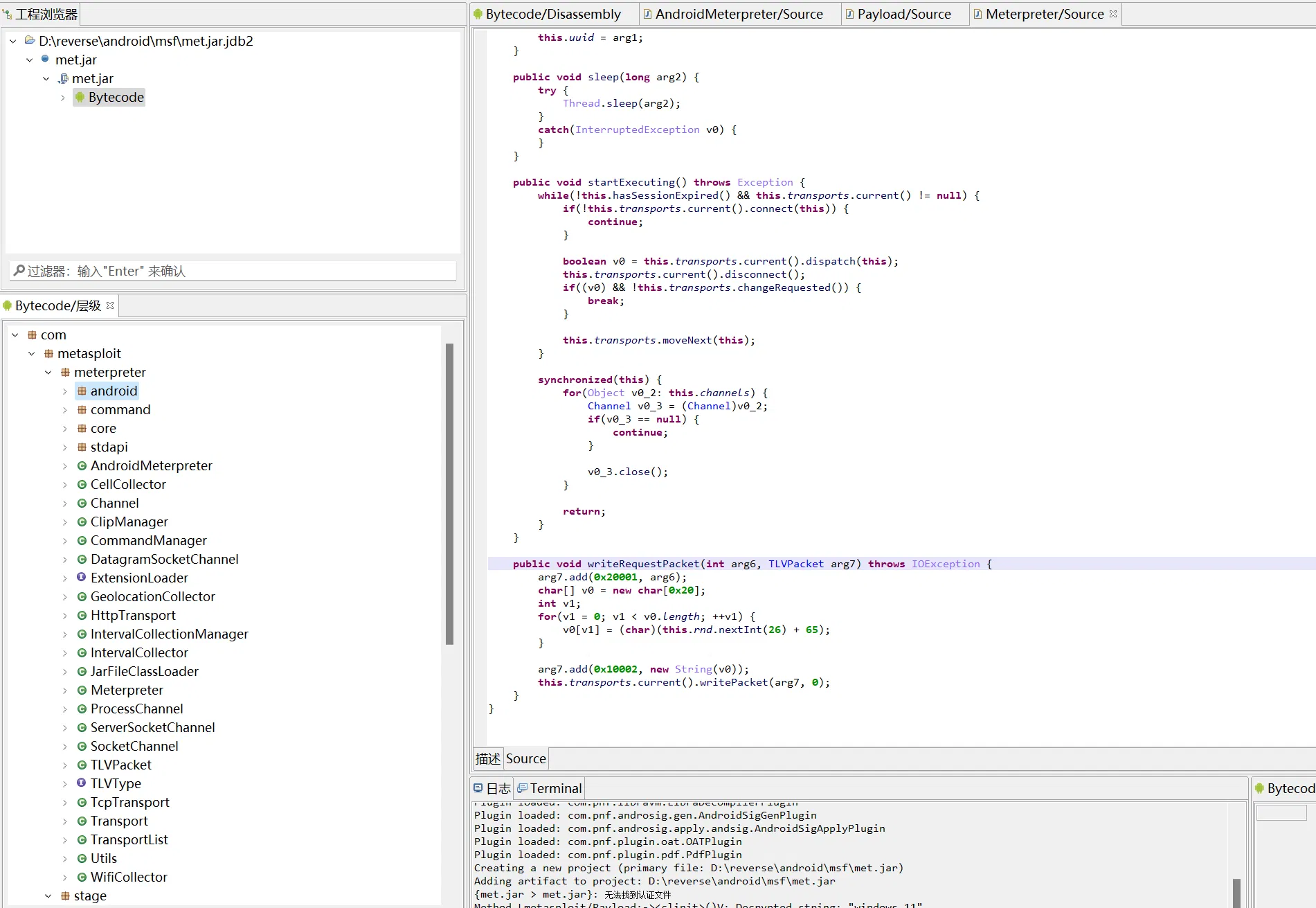Screen dimensions: 1316x908
Task: Collapse the D:\reverse project root node
Action: tap(13, 42)
